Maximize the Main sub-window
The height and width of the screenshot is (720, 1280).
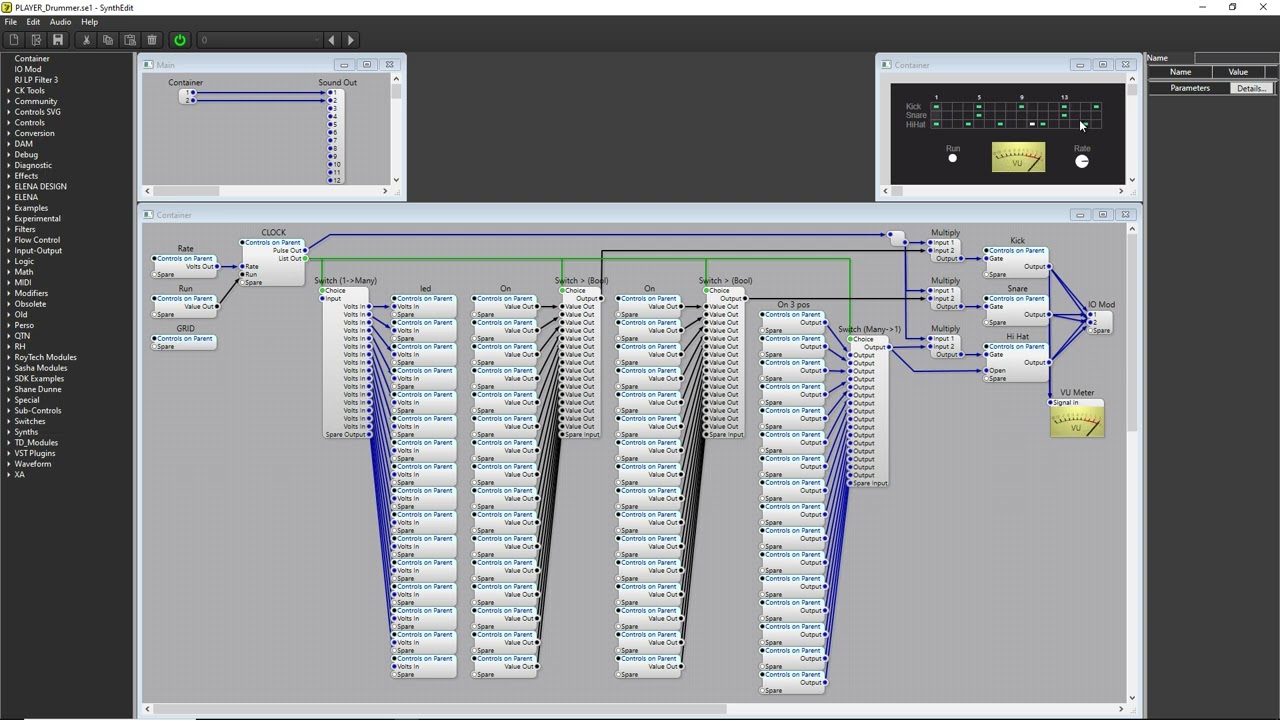[x=366, y=65]
